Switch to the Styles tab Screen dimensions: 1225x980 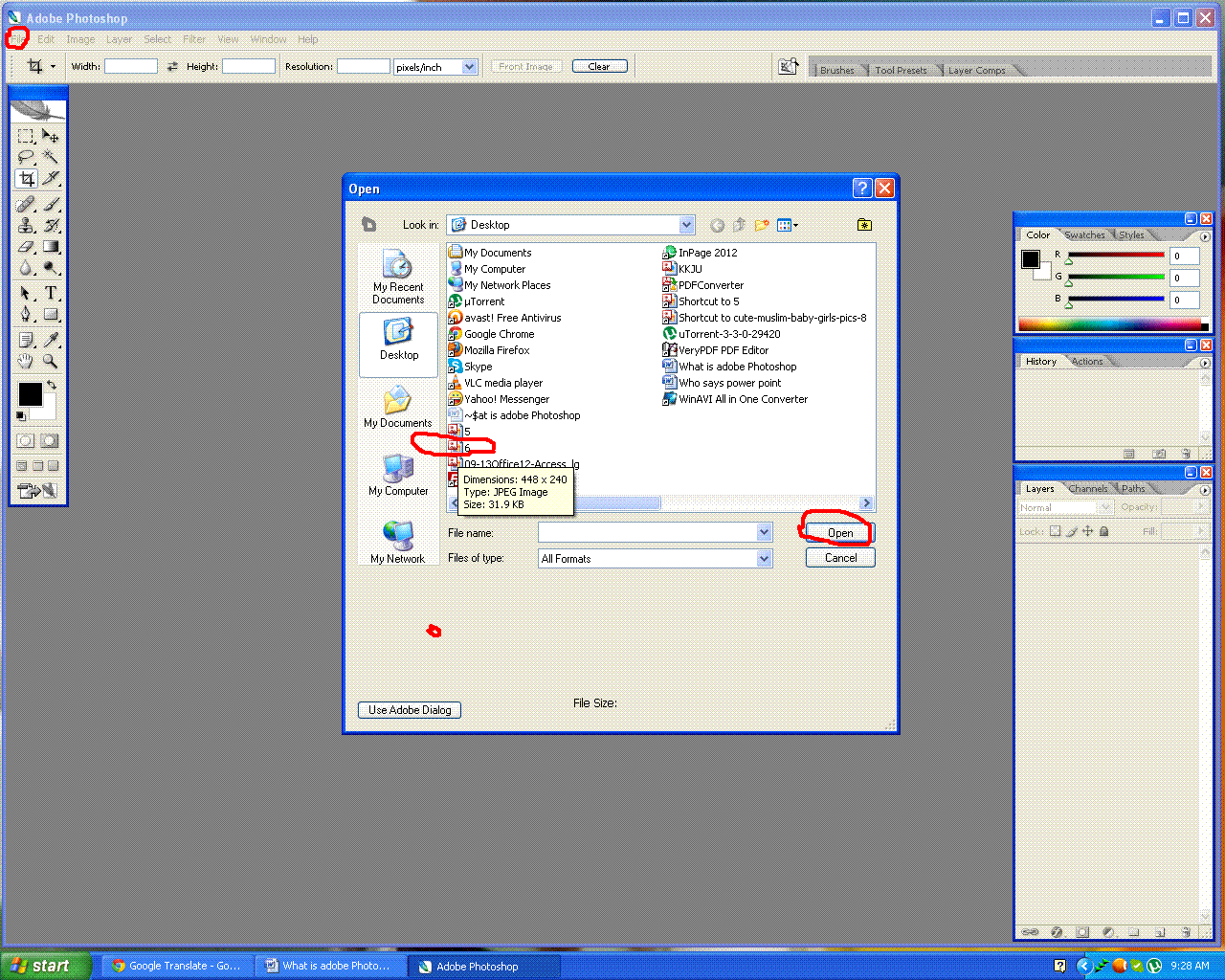click(1132, 235)
